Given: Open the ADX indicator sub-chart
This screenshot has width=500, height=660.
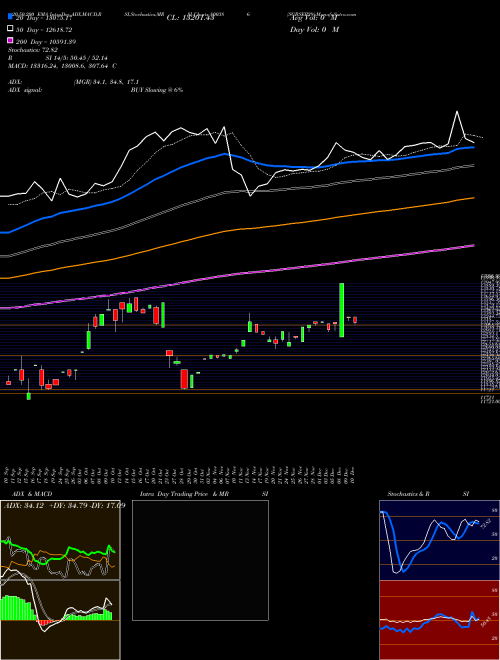Looking at the screenshot, I should [x=60, y=540].
